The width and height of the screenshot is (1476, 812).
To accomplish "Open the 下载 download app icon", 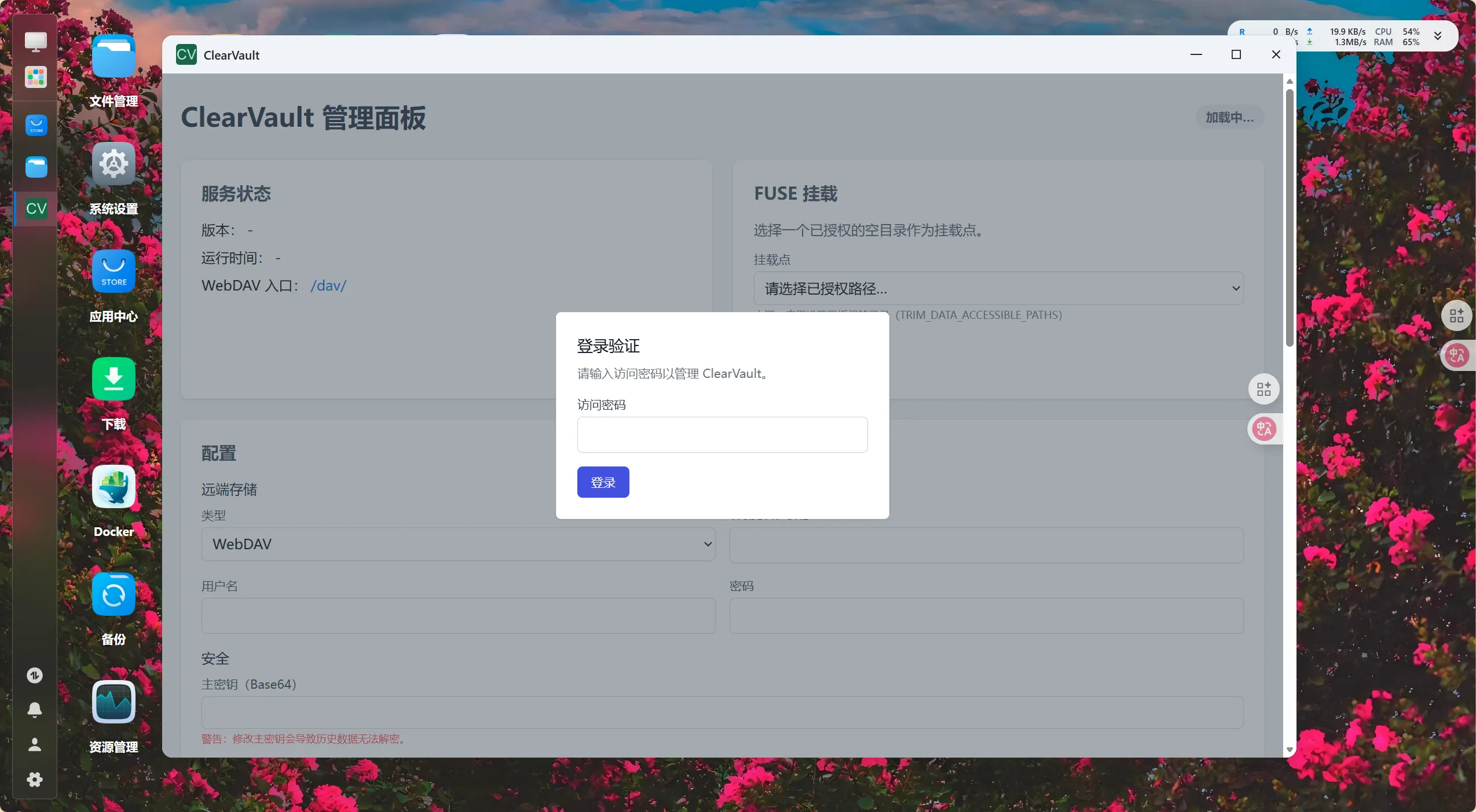I will pyautogui.click(x=113, y=379).
